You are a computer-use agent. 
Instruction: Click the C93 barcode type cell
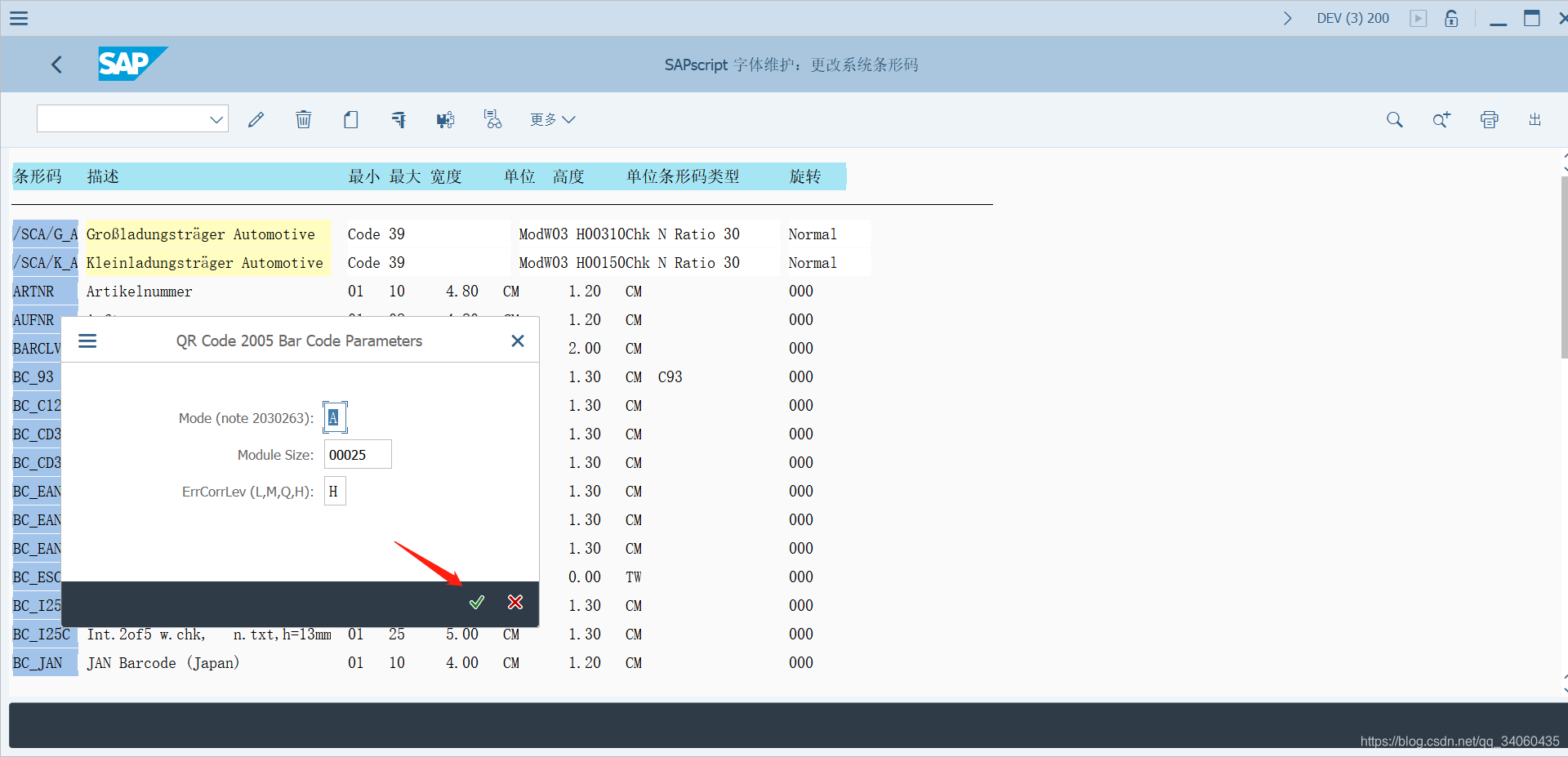(670, 377)
